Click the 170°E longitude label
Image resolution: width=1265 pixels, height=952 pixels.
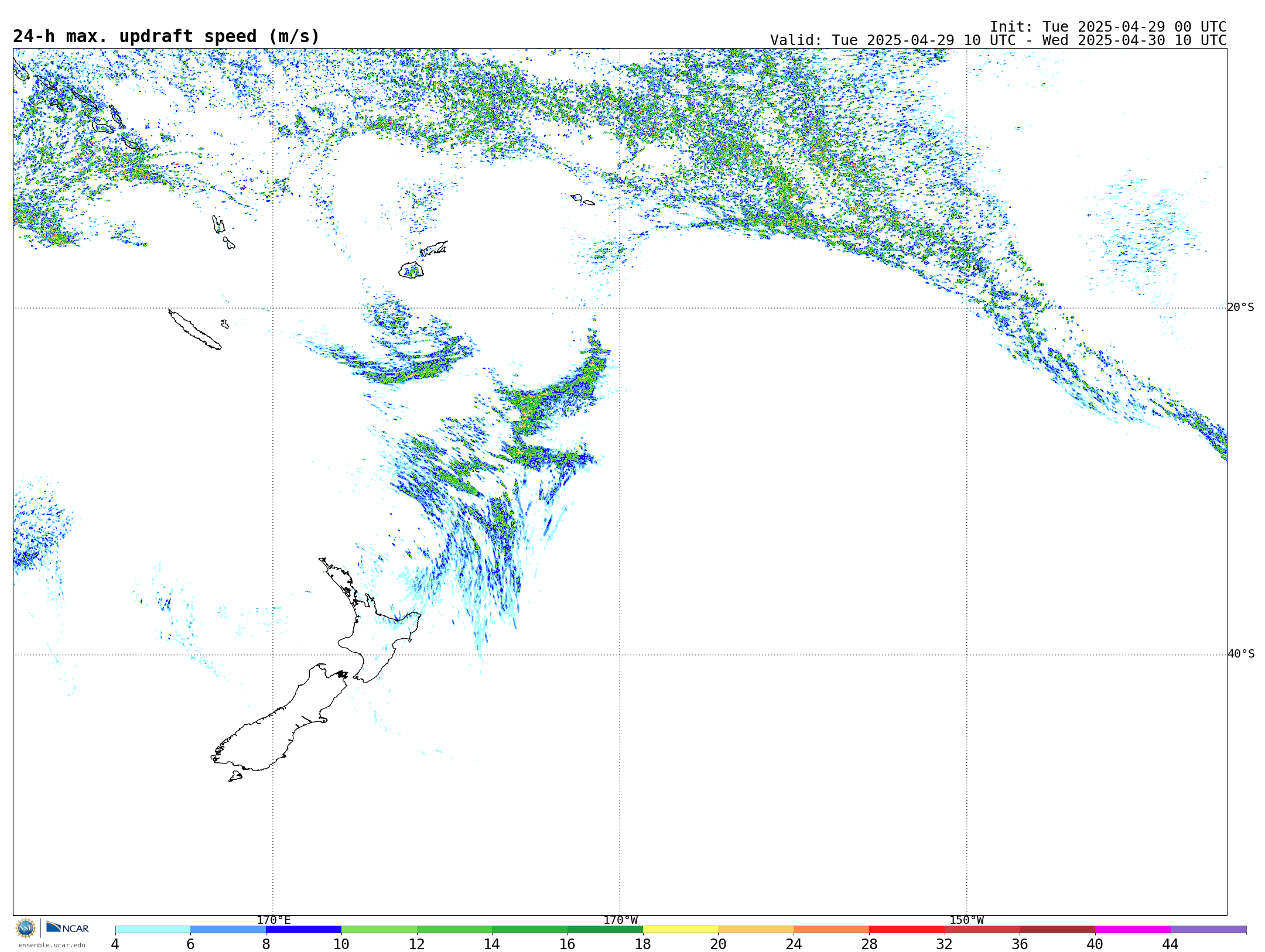(x=273, y=920)
